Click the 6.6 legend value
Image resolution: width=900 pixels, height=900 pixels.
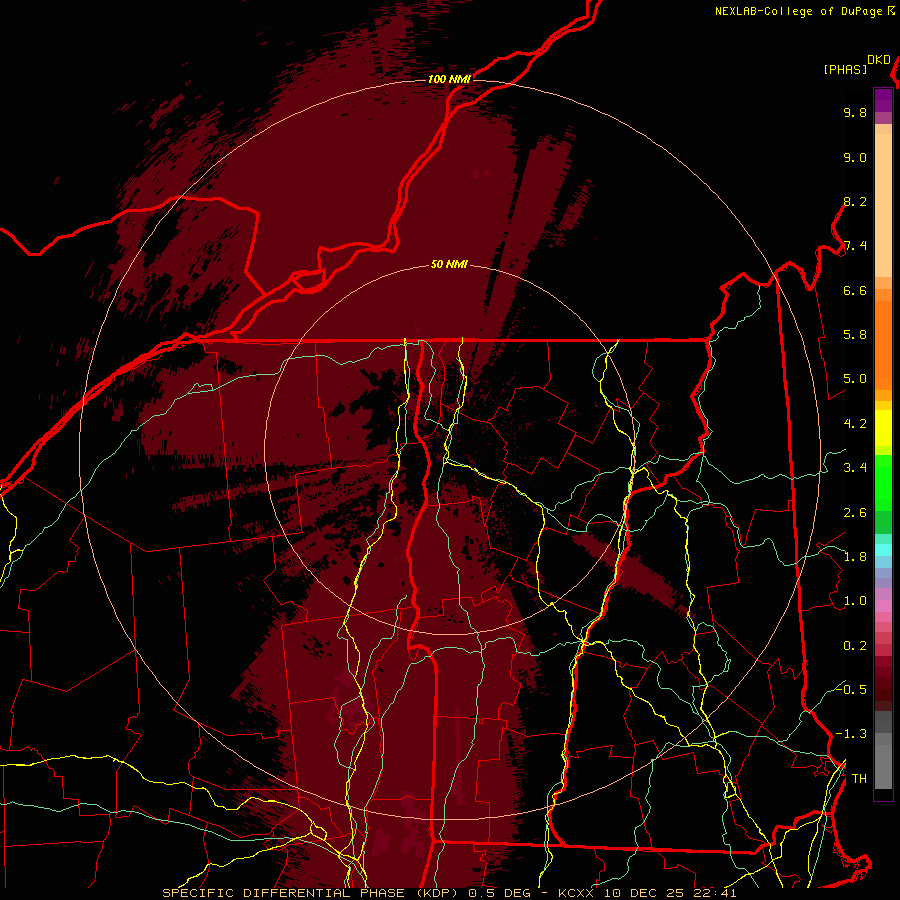click(855, 290)
